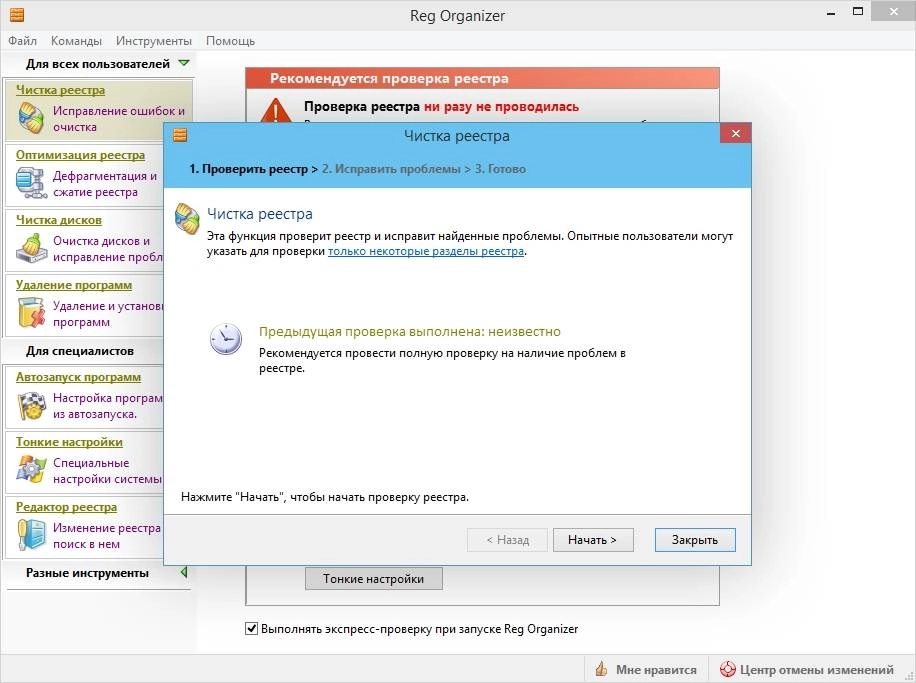Click the clock icon beside previous check status
Image resolution: width=916 pixels, height=683 pixels.
[225, 339]
